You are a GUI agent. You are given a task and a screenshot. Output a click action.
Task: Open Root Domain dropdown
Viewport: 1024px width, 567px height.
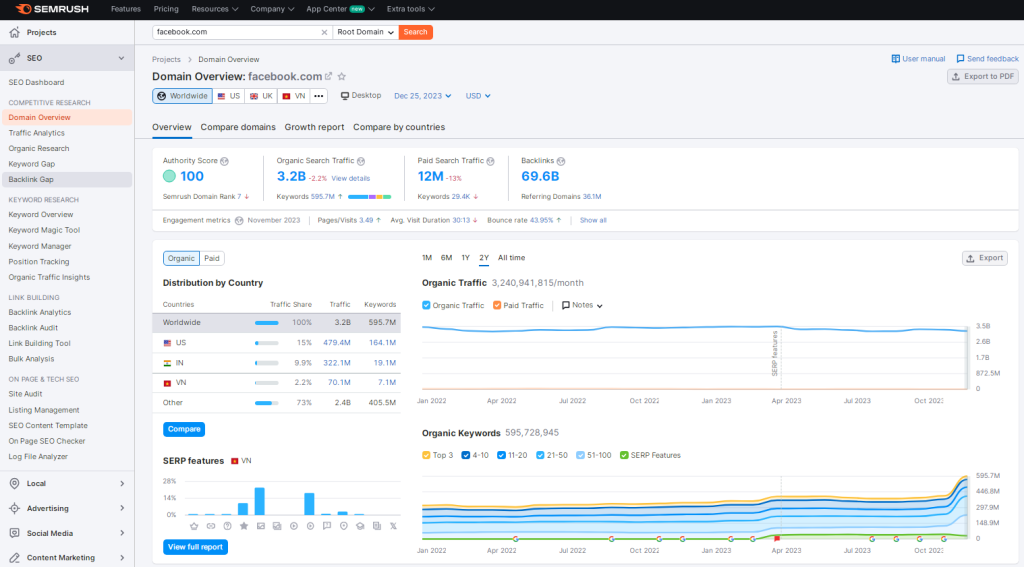365,32
